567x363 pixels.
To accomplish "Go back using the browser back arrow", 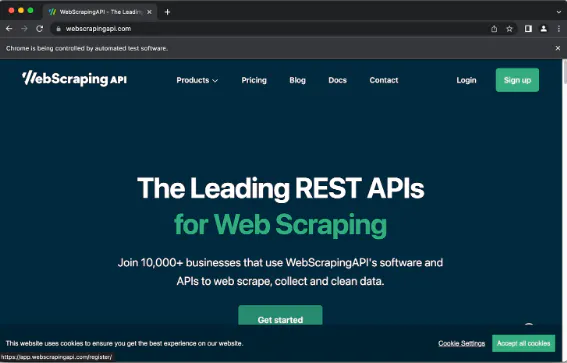I will point(9,29).
